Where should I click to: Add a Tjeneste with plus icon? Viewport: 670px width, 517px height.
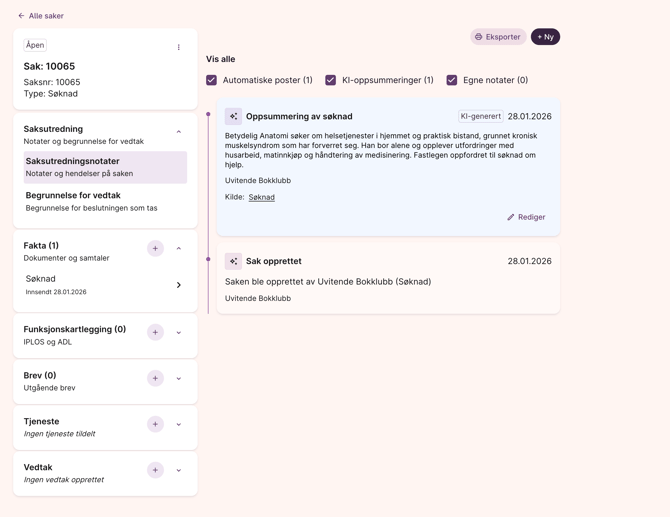[x=155, y=424]
